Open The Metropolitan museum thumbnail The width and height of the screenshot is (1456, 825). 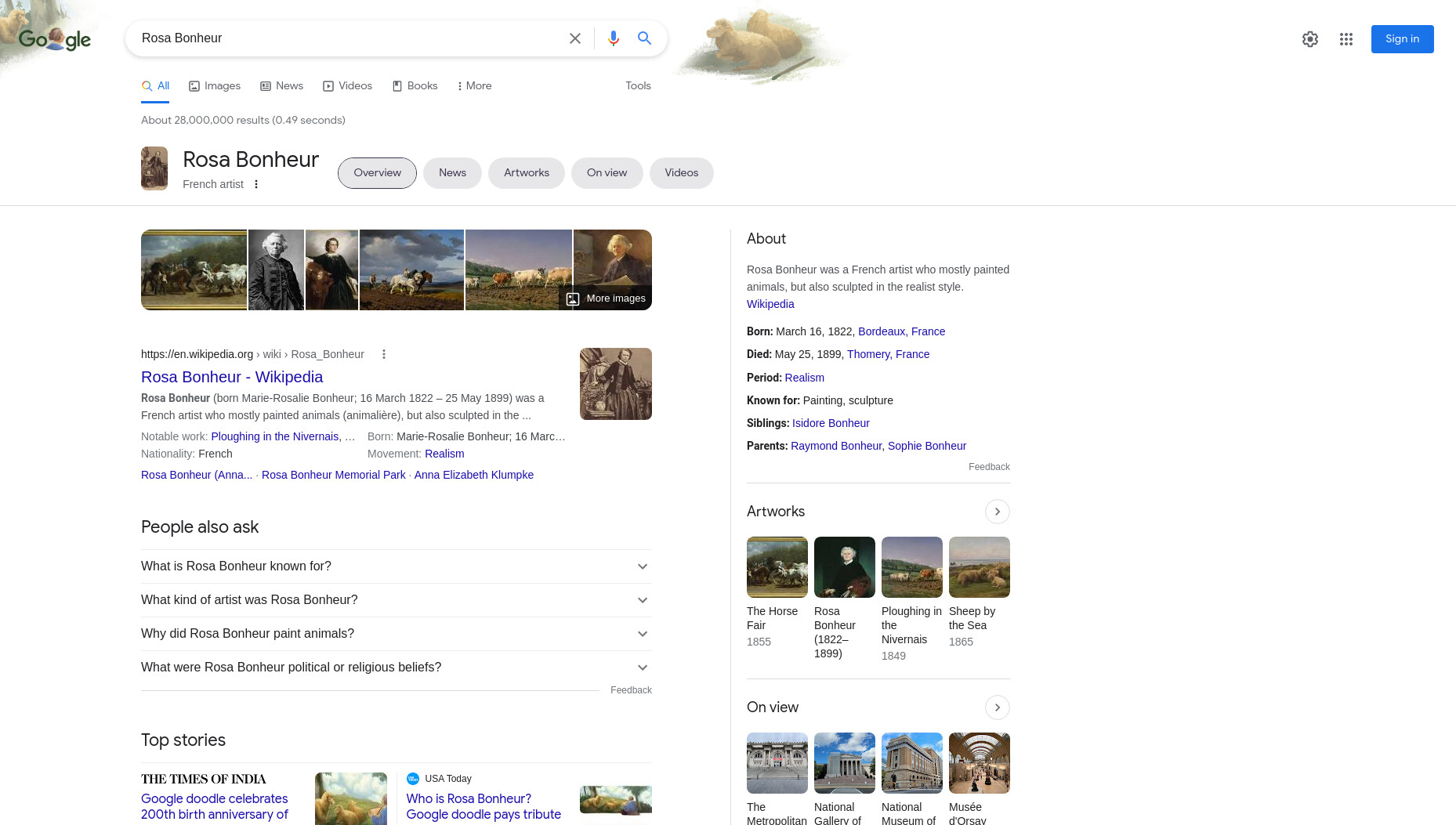(x=777, y=763)
